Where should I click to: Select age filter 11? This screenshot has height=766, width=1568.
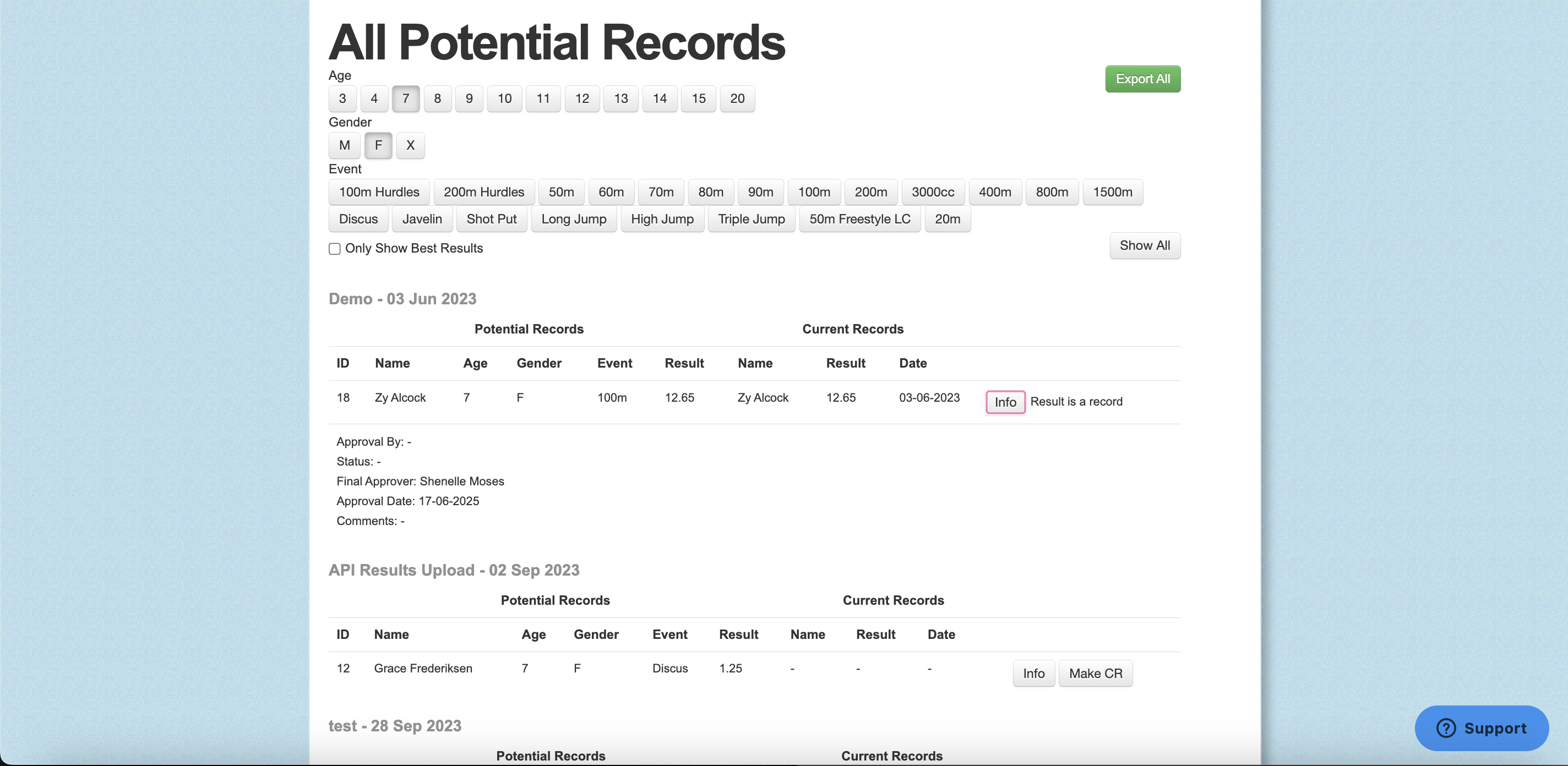pyautogui.click(x=543, y=99)
